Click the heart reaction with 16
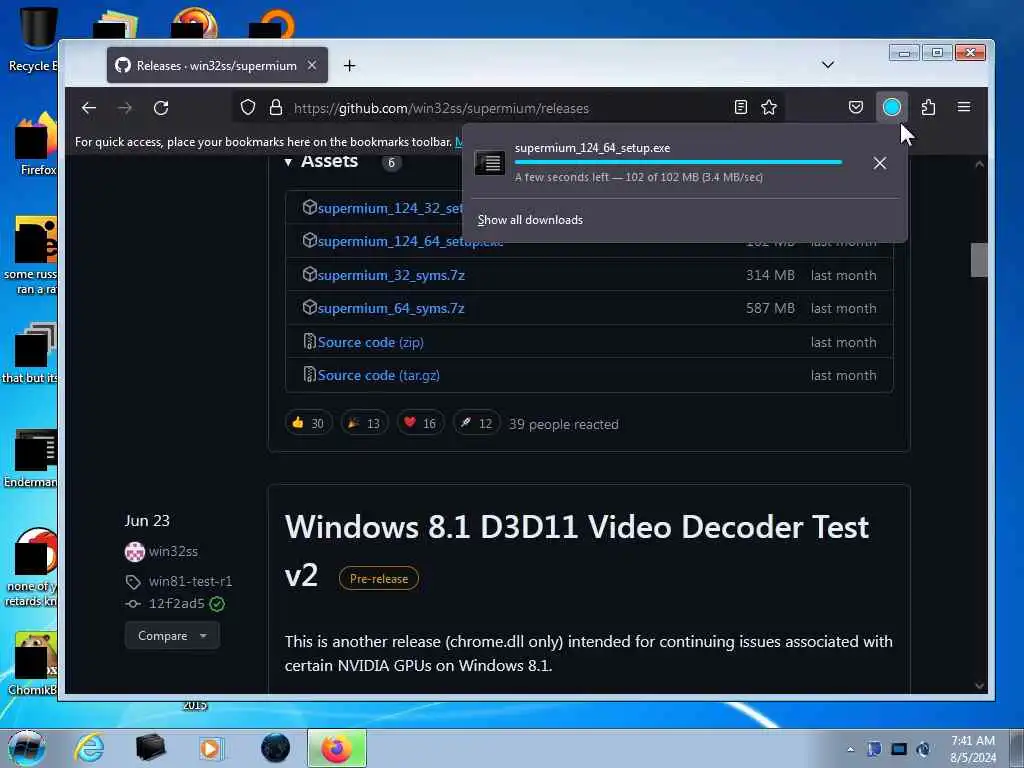This screenshot has height=768, width=1024. [x=421, y=423]
